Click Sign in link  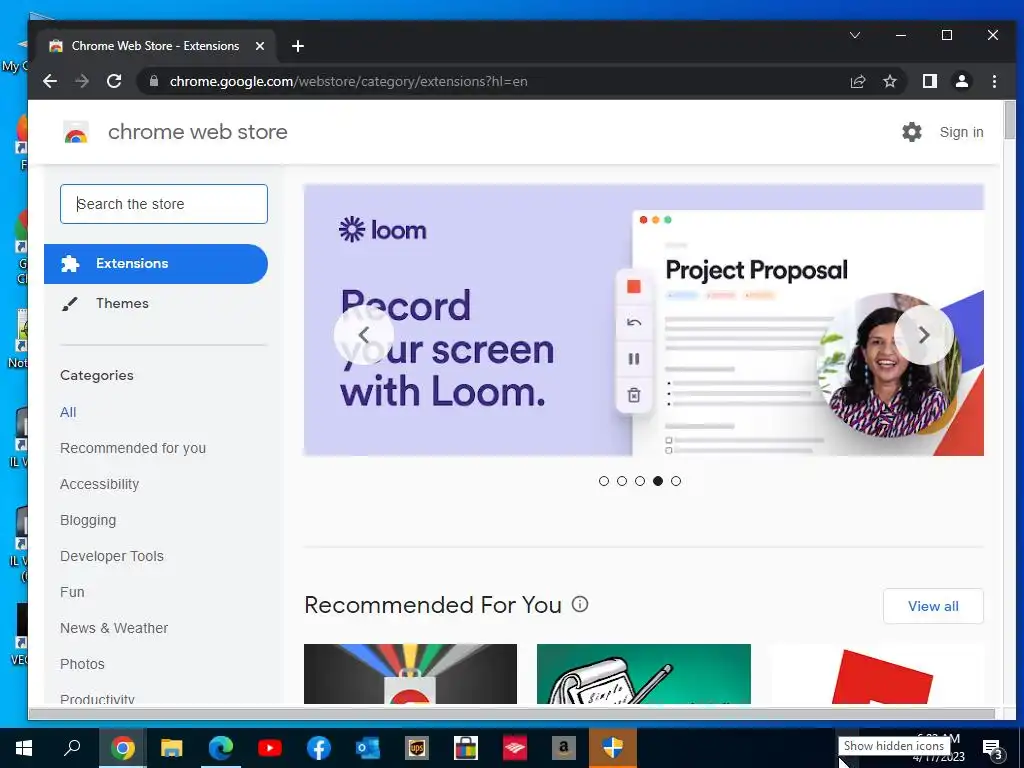[x=961, y=132]
